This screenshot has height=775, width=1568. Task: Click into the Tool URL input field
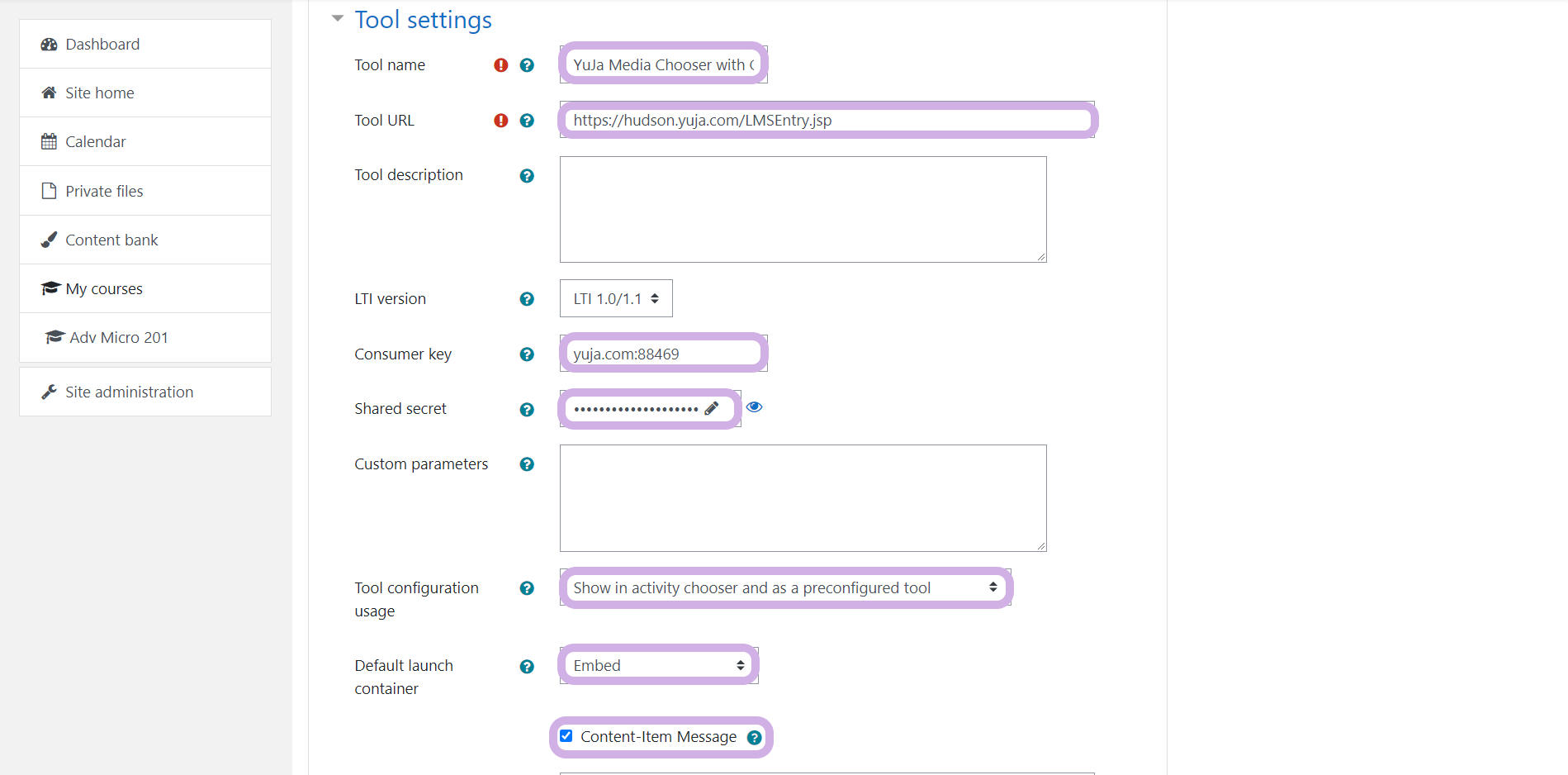(826, 121)
